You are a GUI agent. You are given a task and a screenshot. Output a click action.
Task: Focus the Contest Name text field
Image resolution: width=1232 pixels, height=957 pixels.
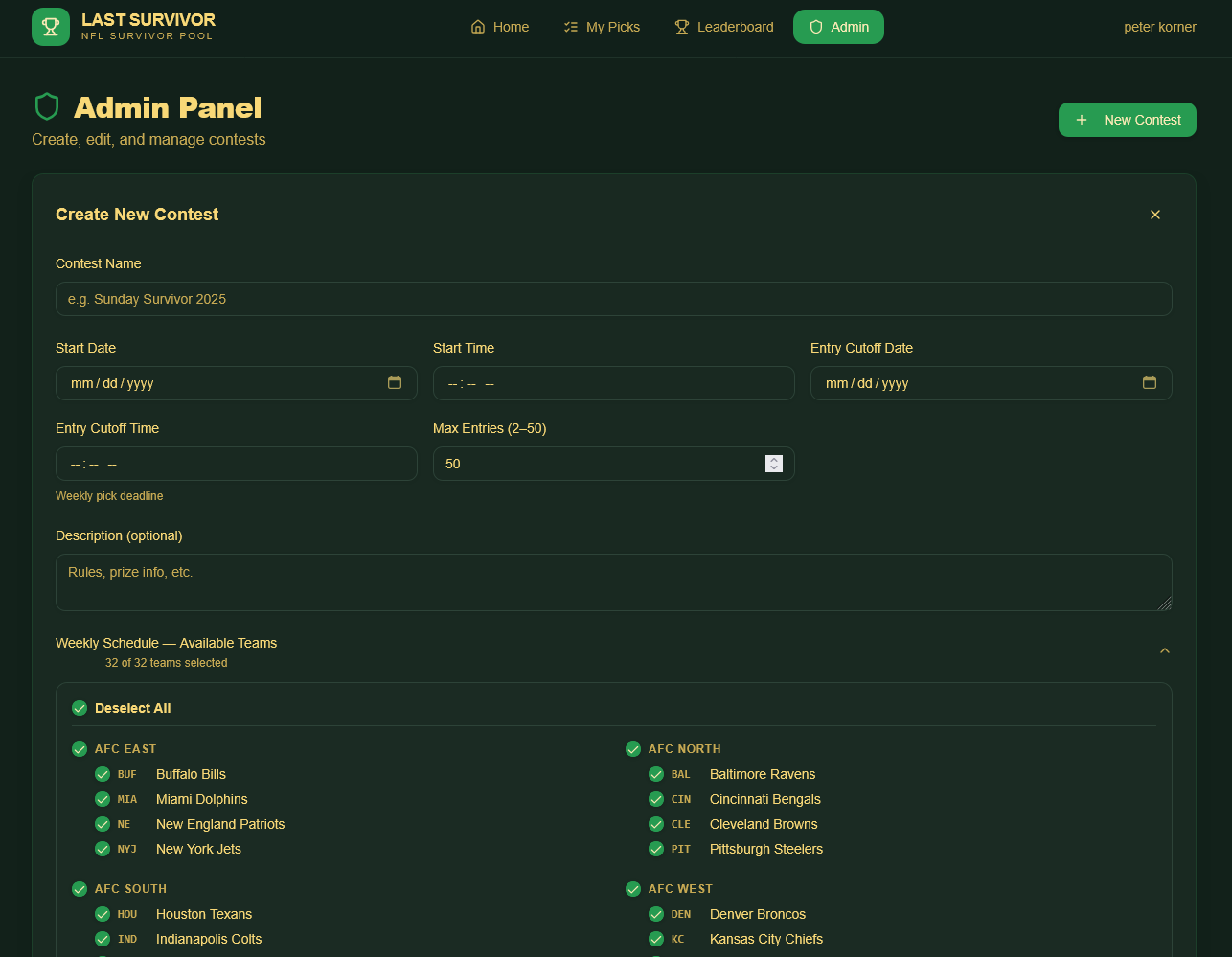[x=613, y=299]
